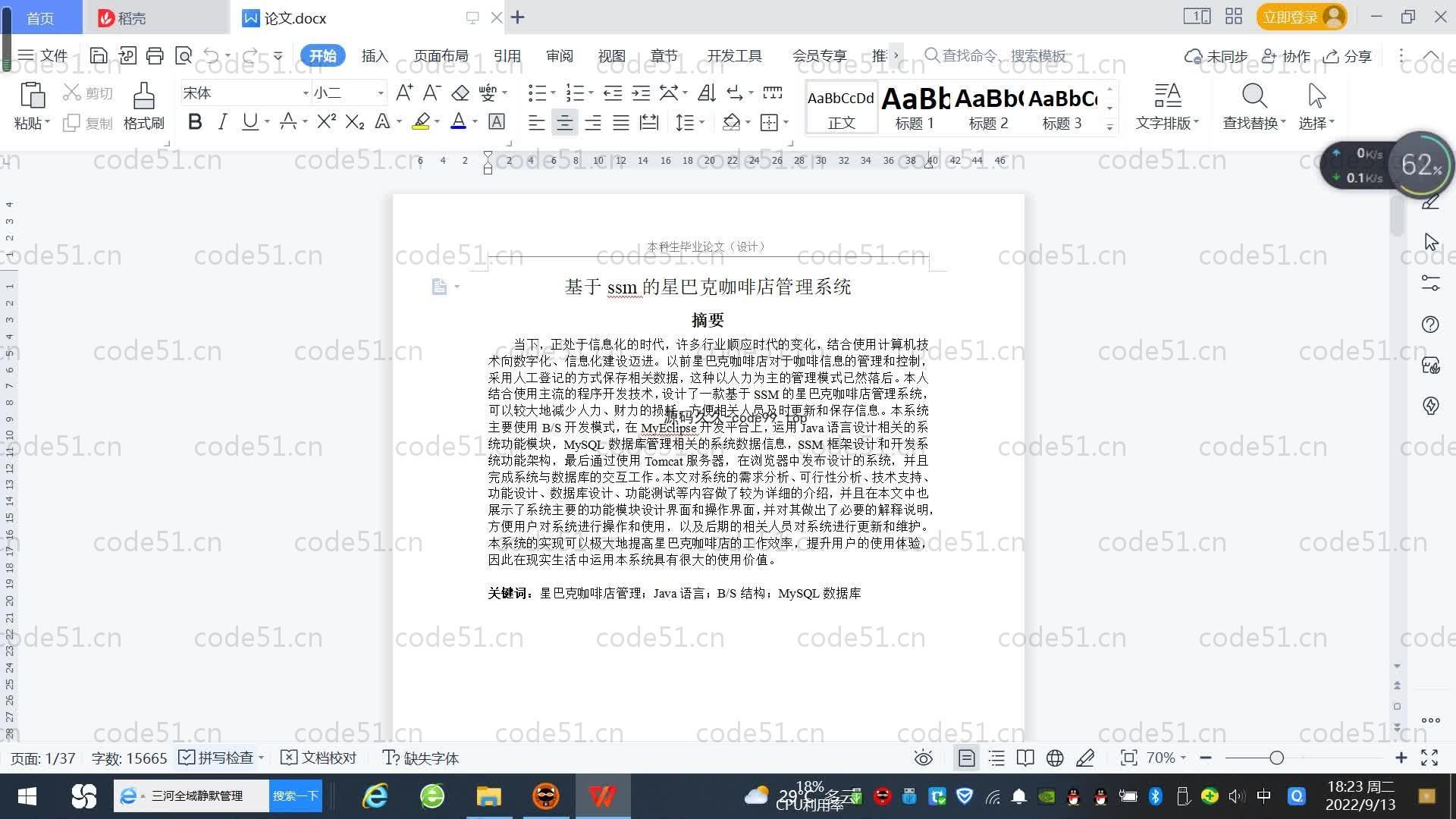Click Increase indent icon
1456x819 pixels.
click(x=641, y=93)
